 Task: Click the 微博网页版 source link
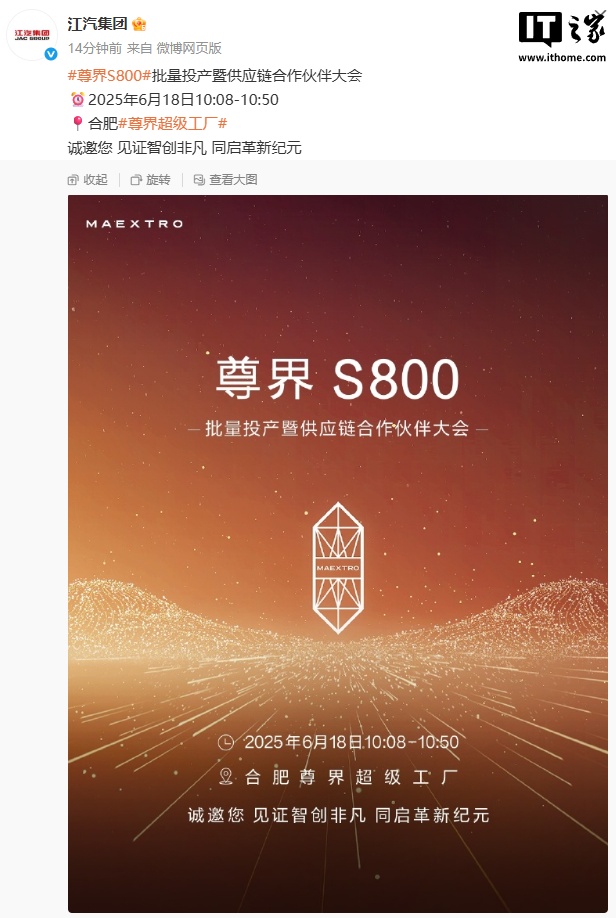tap(189, 48)
